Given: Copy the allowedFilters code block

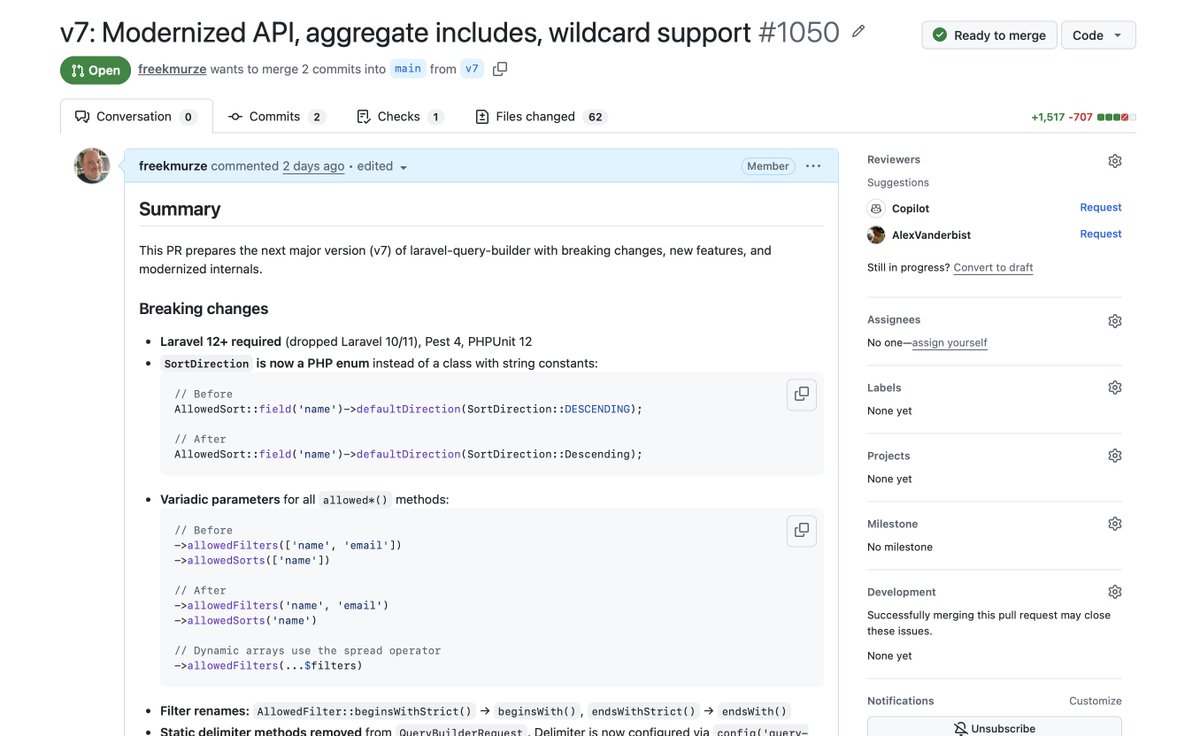Looking at the screenshot, I should pyautogui.click(x=801, y=530).
